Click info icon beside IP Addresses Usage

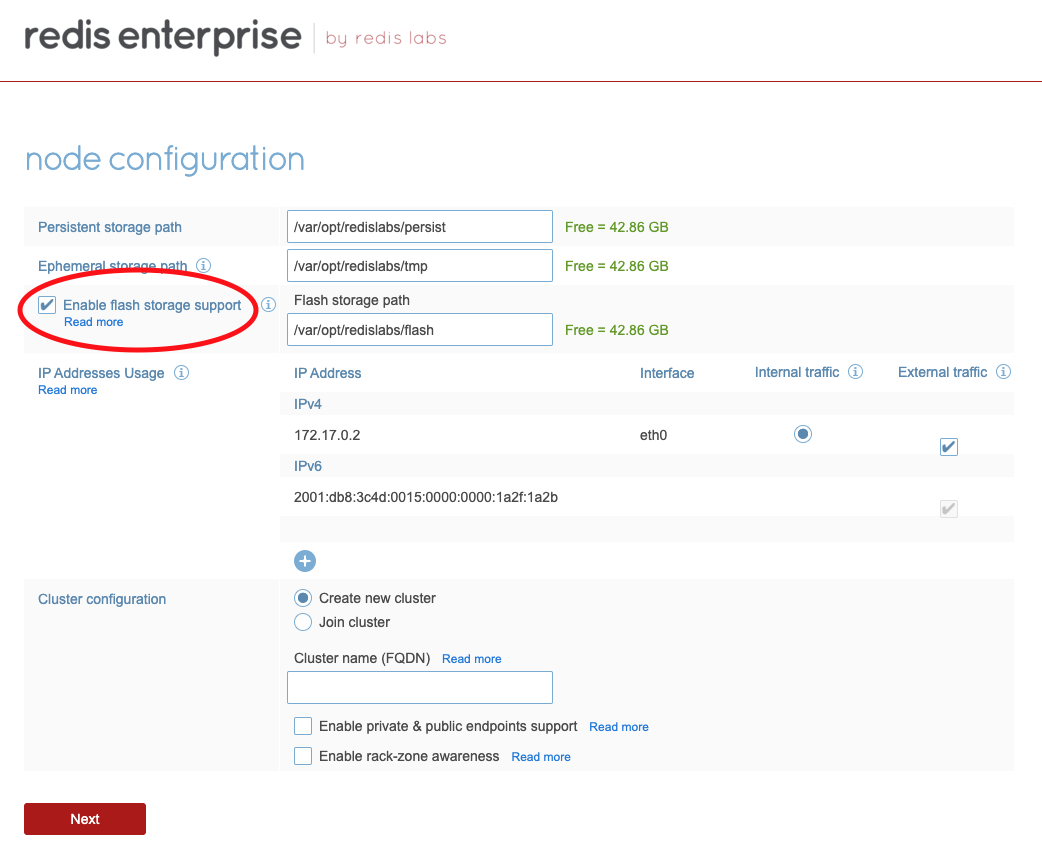tap(181, 373)
